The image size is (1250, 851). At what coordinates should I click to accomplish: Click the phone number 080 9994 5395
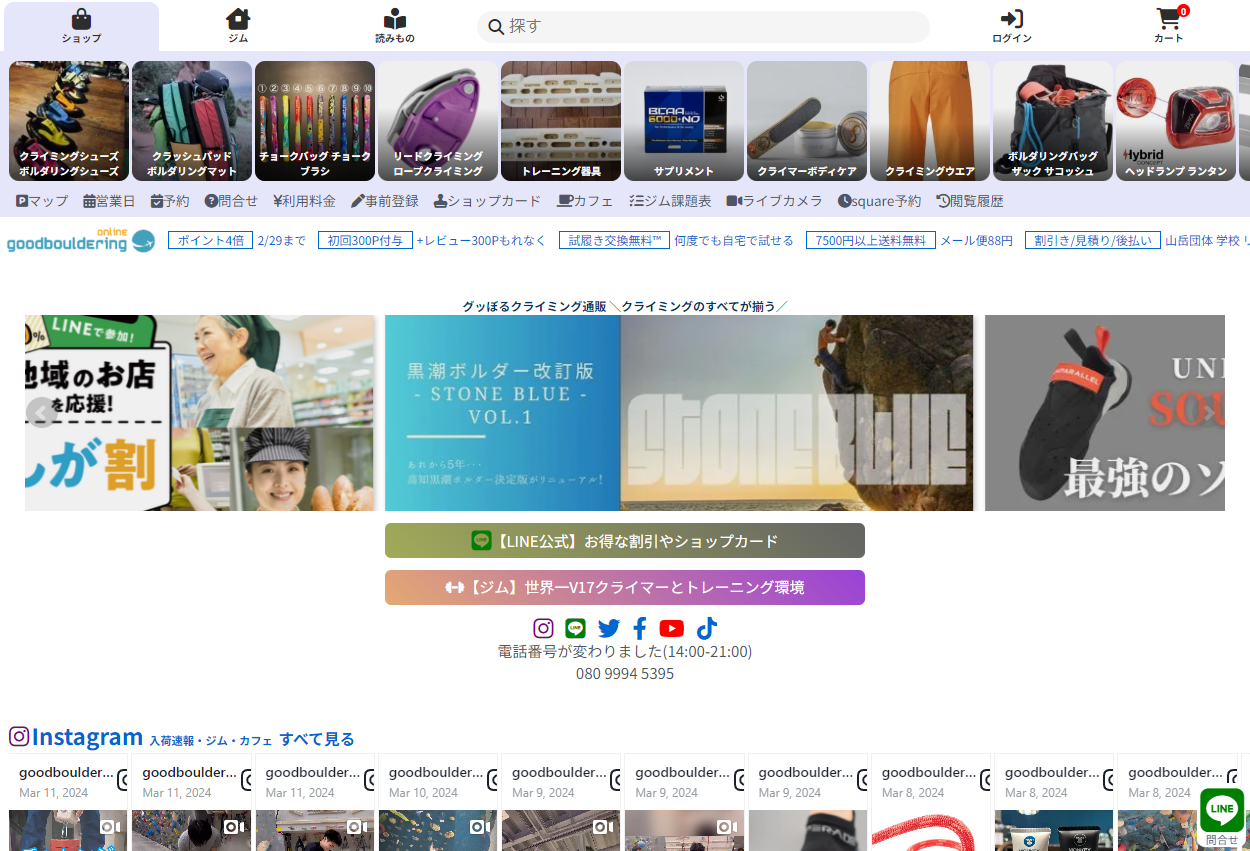click(625, 673)
